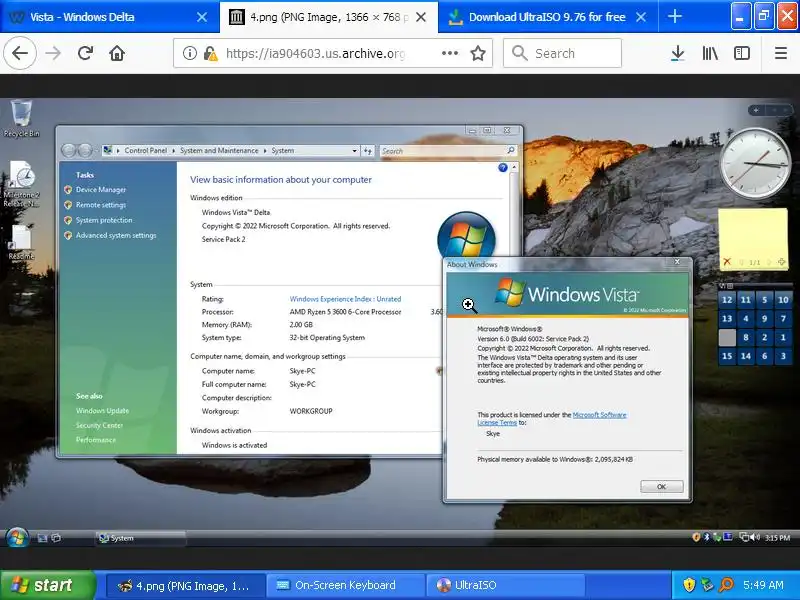Click the Vista Start orb
Viewport: 800px width, 600px height.
(x=17, y=537)
